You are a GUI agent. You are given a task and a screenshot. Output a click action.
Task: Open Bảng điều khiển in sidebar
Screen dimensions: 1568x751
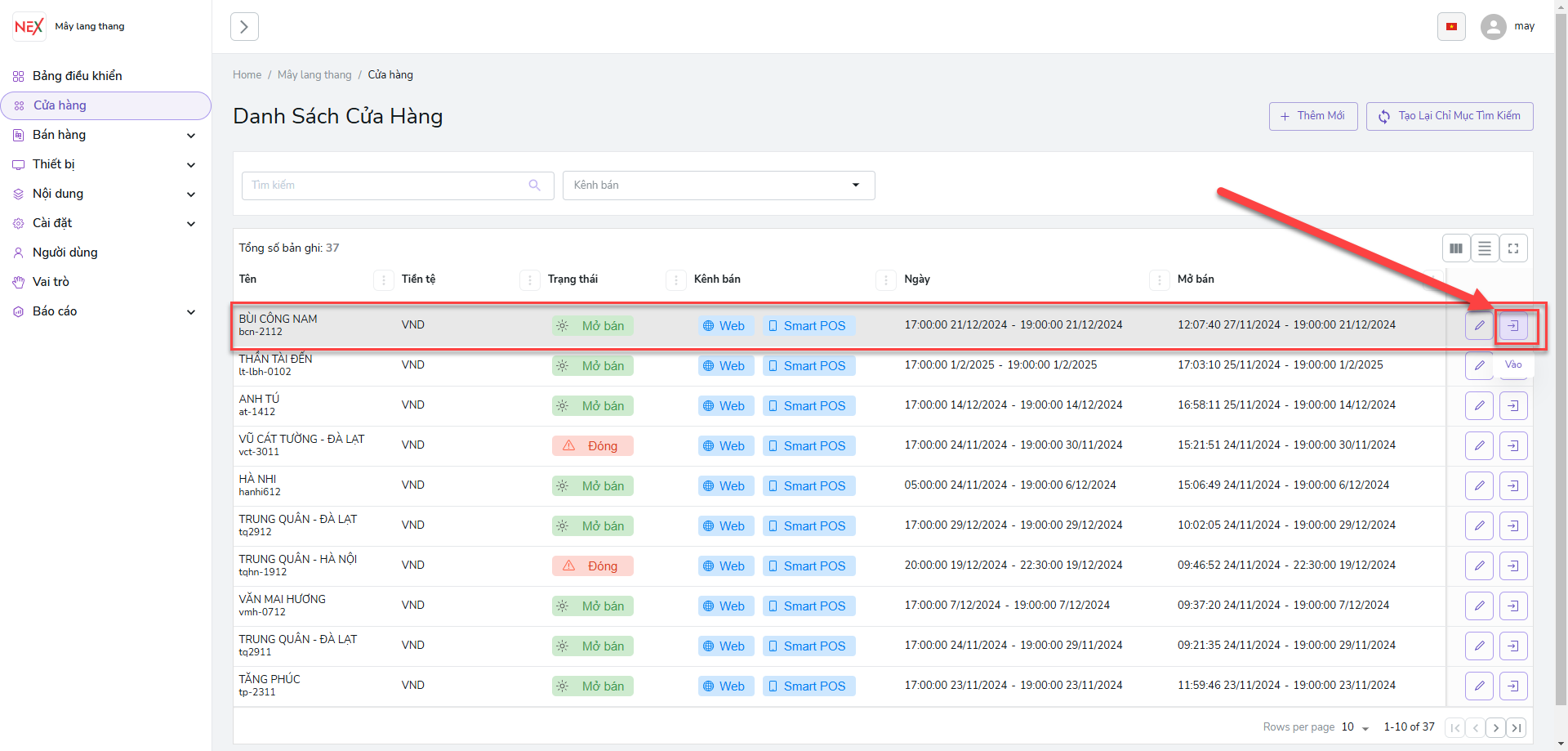pos(77,76)
